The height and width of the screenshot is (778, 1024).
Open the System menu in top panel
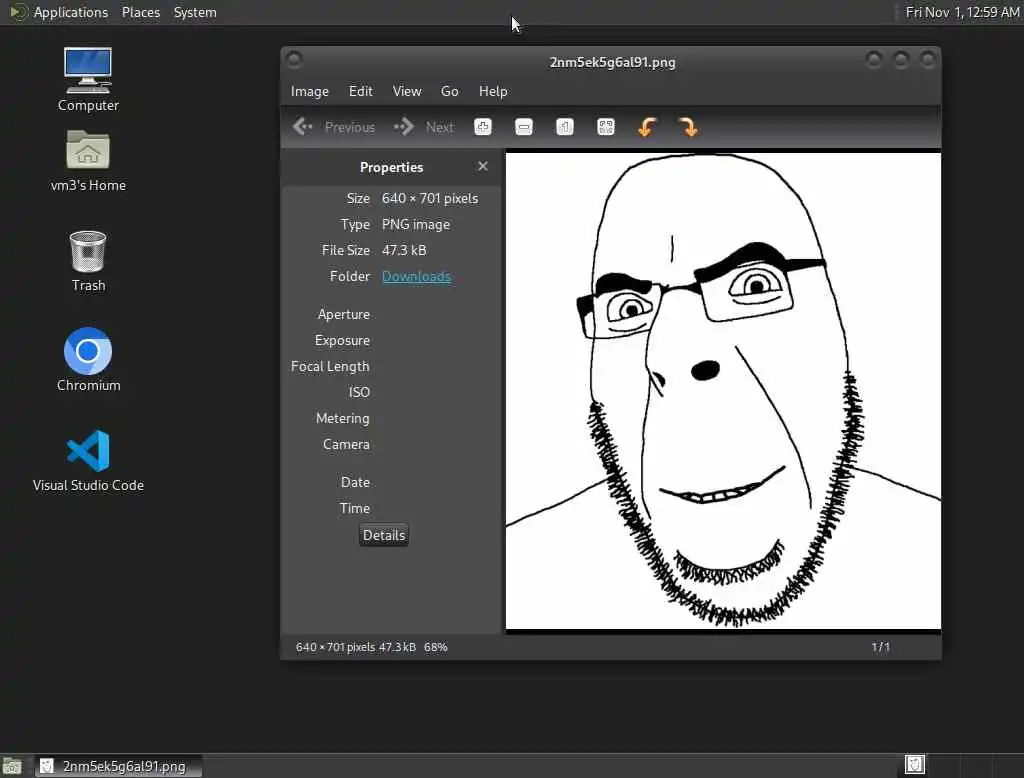click(195, 12)
